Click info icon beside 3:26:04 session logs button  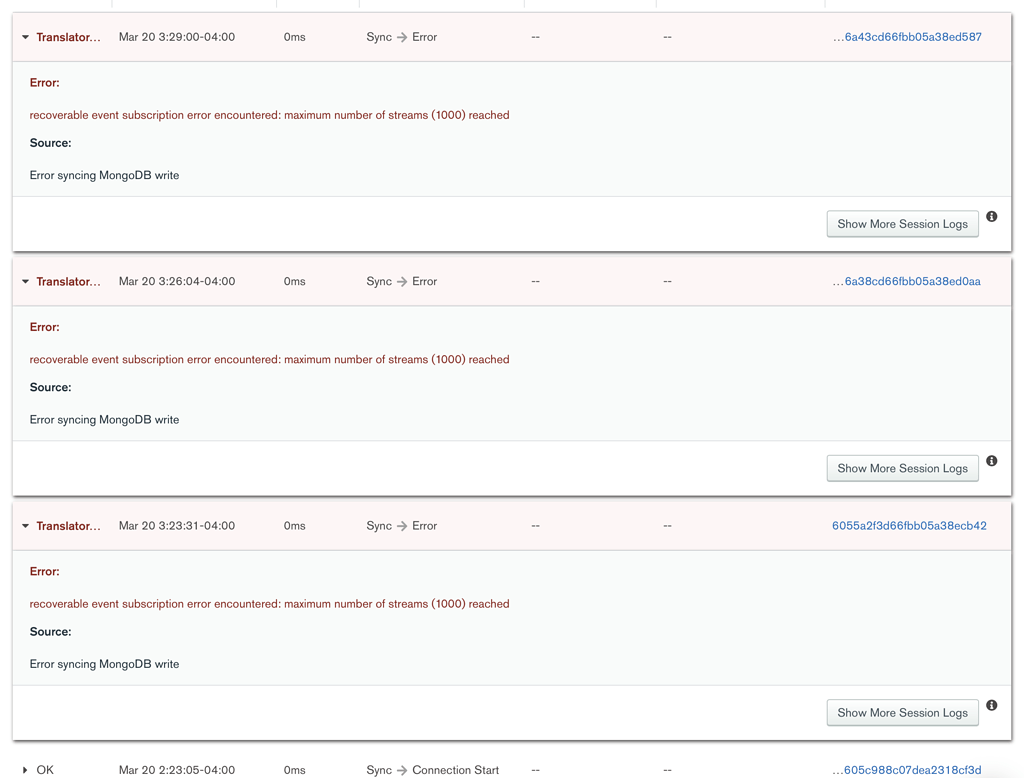pos(992,461)
